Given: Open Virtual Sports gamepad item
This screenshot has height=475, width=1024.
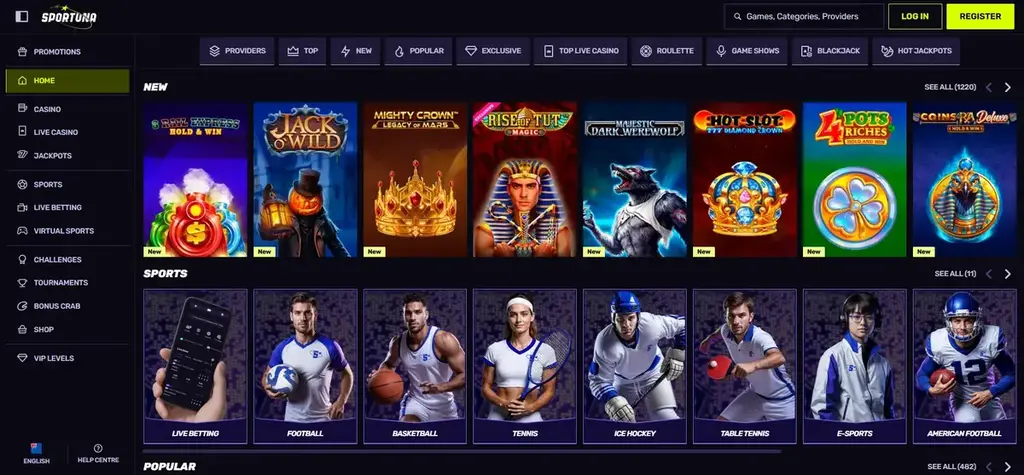Looking at the screenshot, I should coord(67,231).
